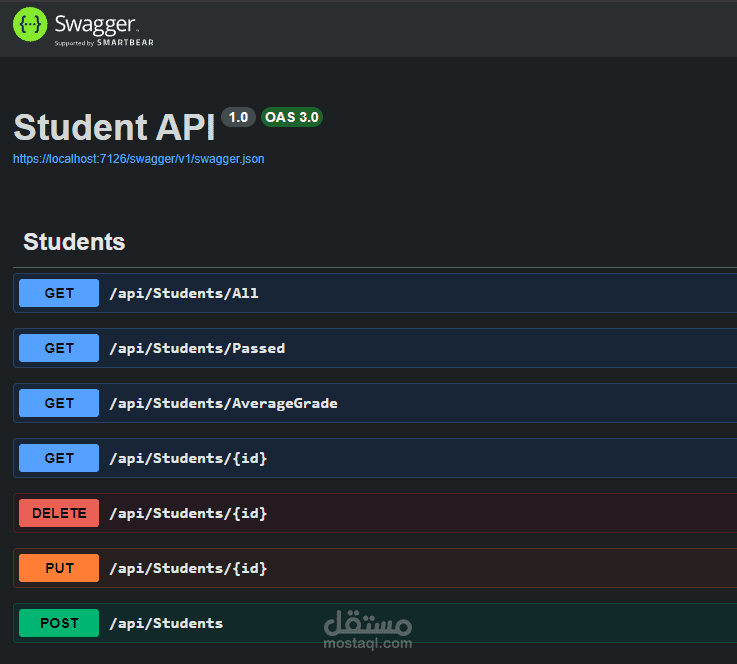The width and height of the screenshot is (737, 664).
Task: Click the GET badge for Students/All
Action: pos(59,293)
